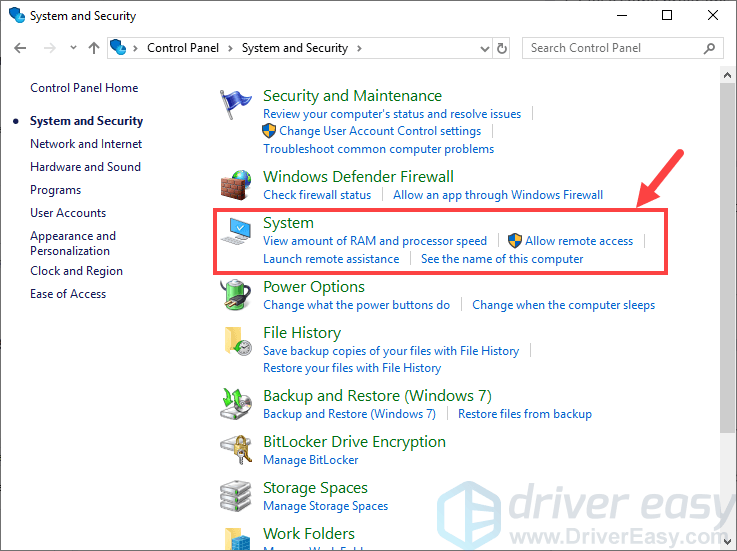Viewport: 737px width, 551px height.
Task: Go to Control Panel Home
Action: (84, 88)
